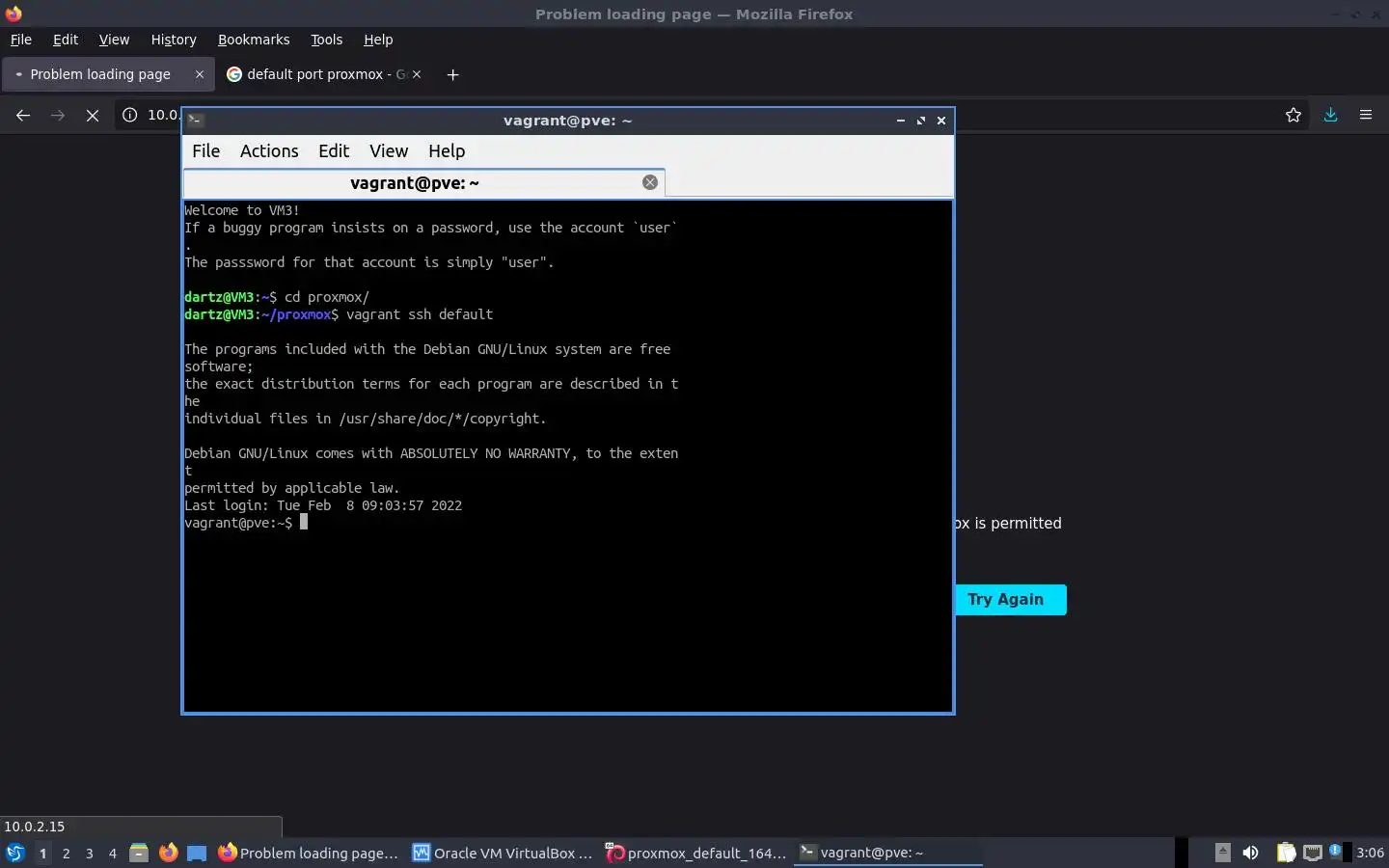This screenshot has width=1389, height=868.
Task: Close the 'Problem loading page' browser tab
Action: [x=200, y=74]
